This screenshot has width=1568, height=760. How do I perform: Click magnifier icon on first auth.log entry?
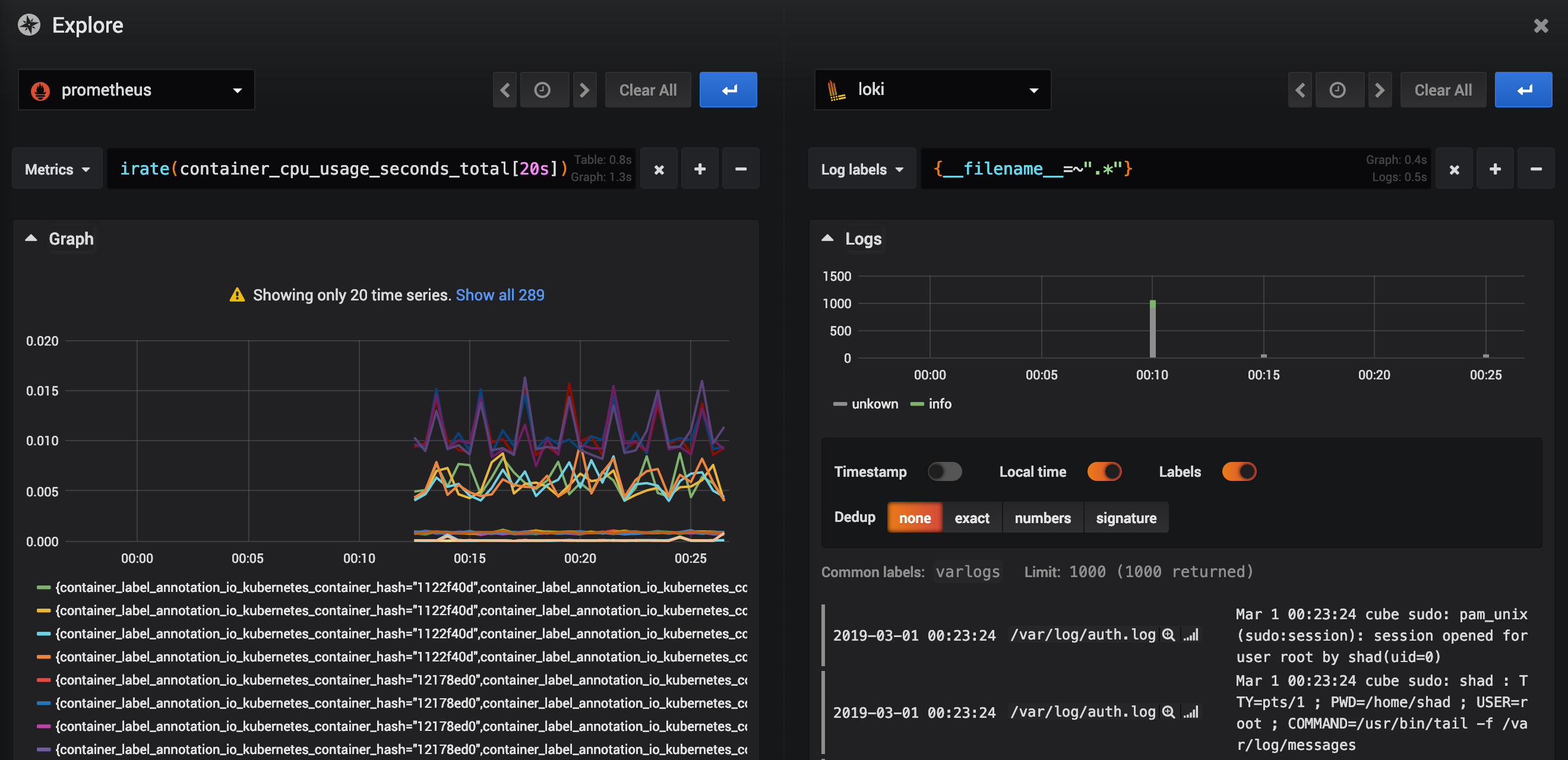point(1168,635)
